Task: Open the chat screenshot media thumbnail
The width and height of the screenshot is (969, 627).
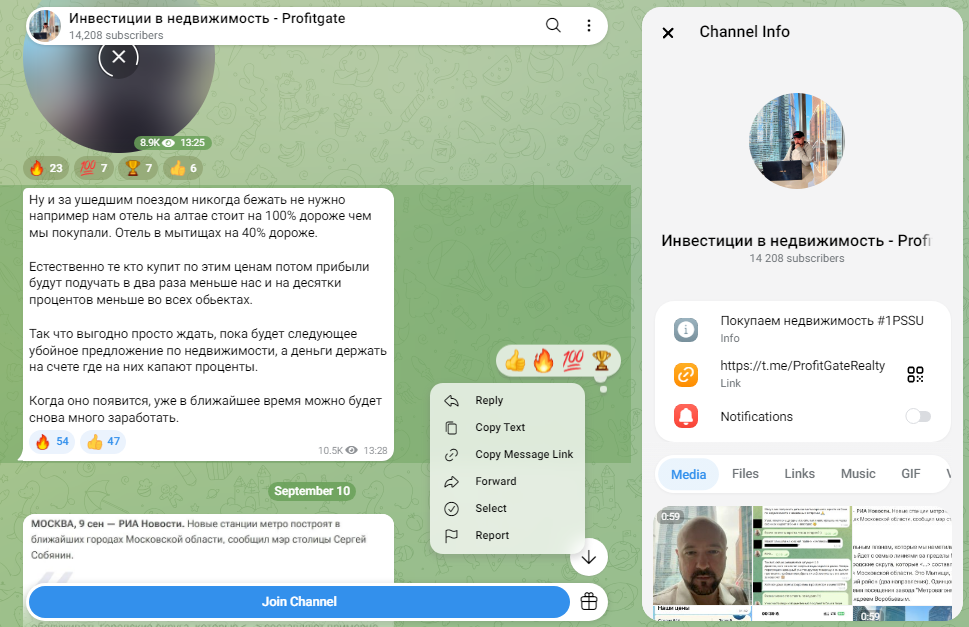Action: pos(802,555)
